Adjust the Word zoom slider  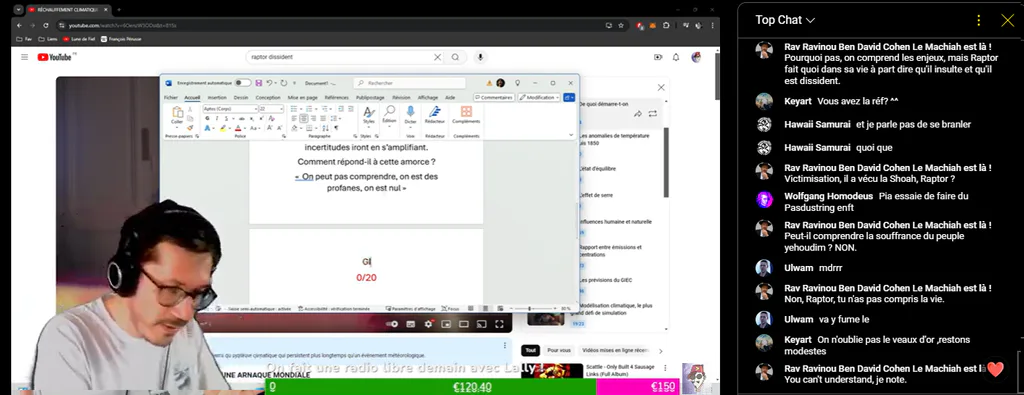530,308
